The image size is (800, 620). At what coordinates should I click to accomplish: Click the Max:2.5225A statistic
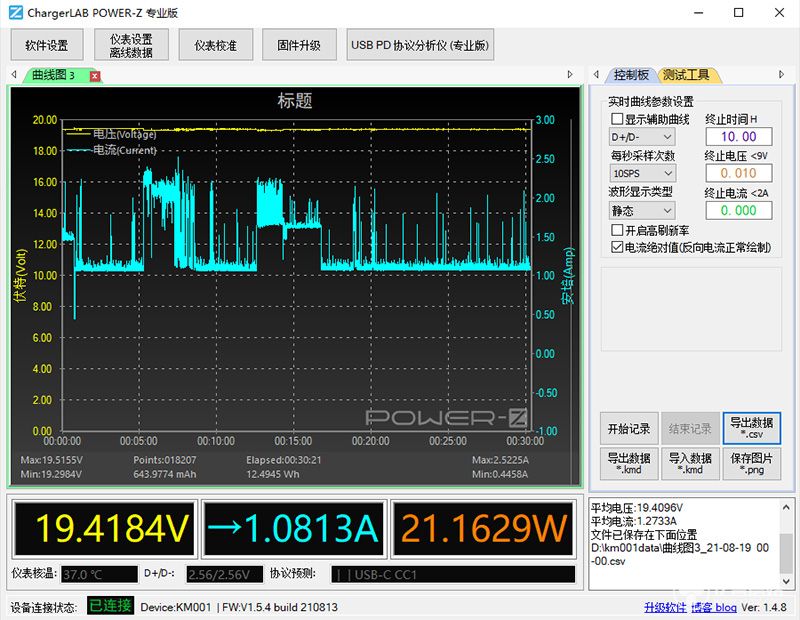click(501, 460)
